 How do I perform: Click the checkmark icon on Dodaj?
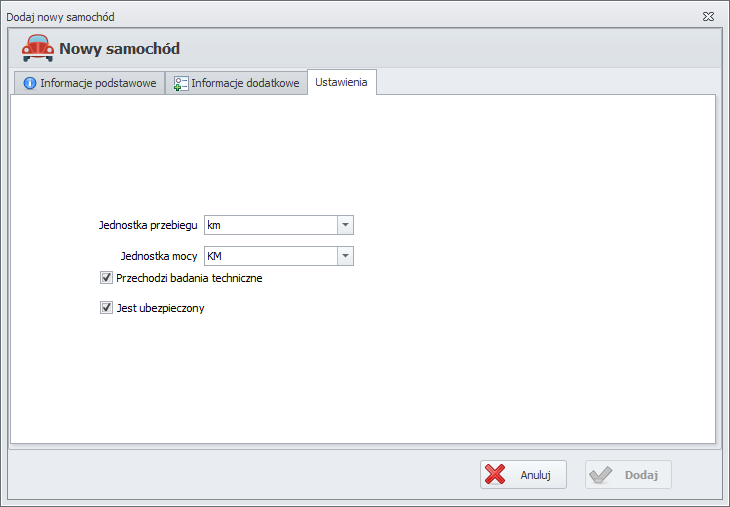pos(600,475)
